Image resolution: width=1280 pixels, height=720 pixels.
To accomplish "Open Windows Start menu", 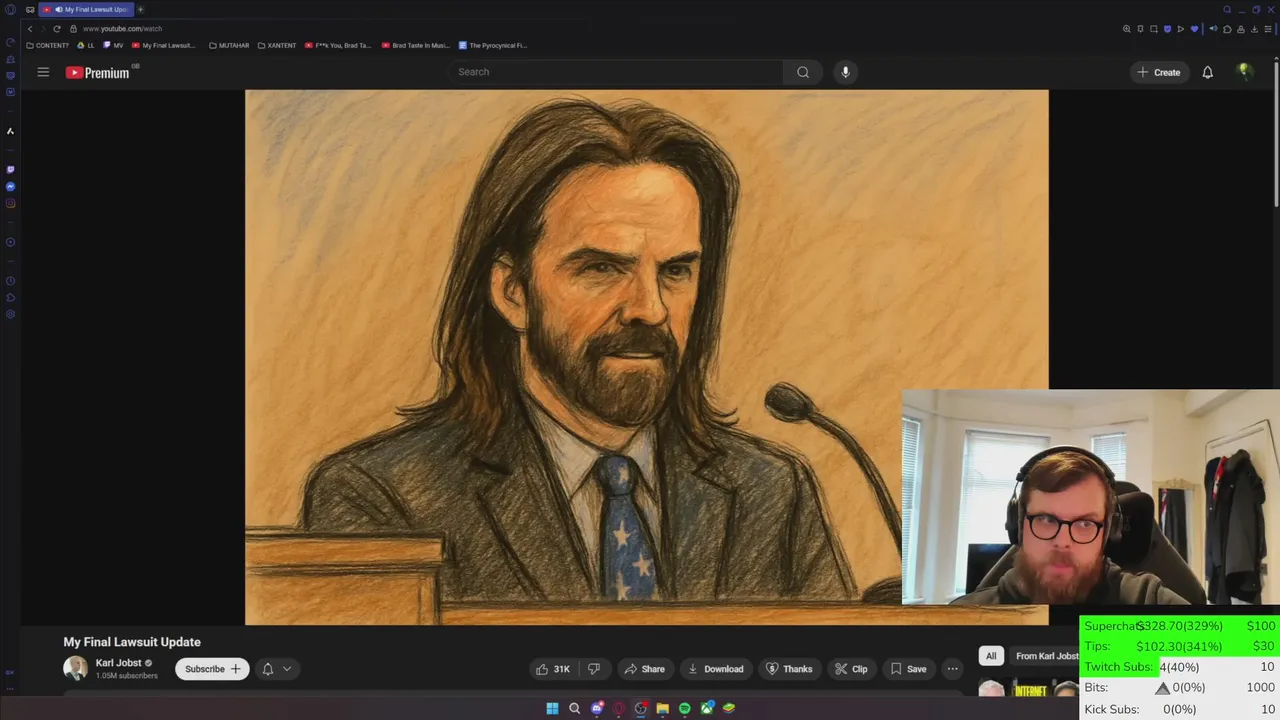I will click(552, 708).
